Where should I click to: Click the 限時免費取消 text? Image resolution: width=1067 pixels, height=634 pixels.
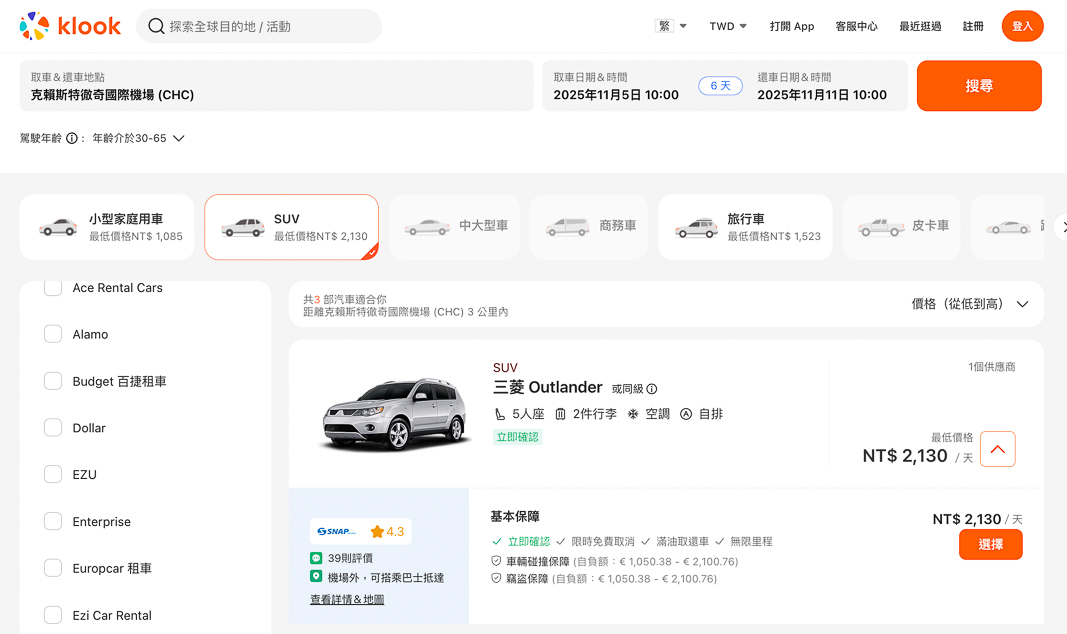(603, 541)
